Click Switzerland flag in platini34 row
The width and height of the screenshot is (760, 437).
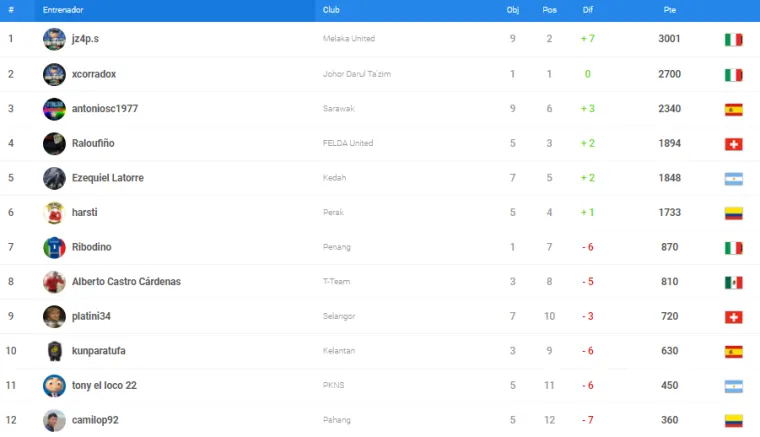pyautogui.click(x=733, y=317)
